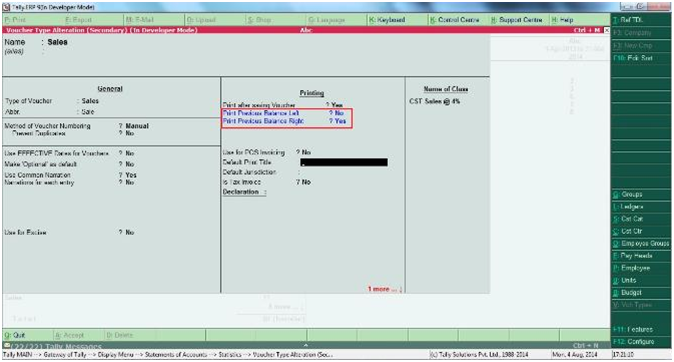Click the Type of Voucher value Sales
The image size is (674, 362).
90,101
